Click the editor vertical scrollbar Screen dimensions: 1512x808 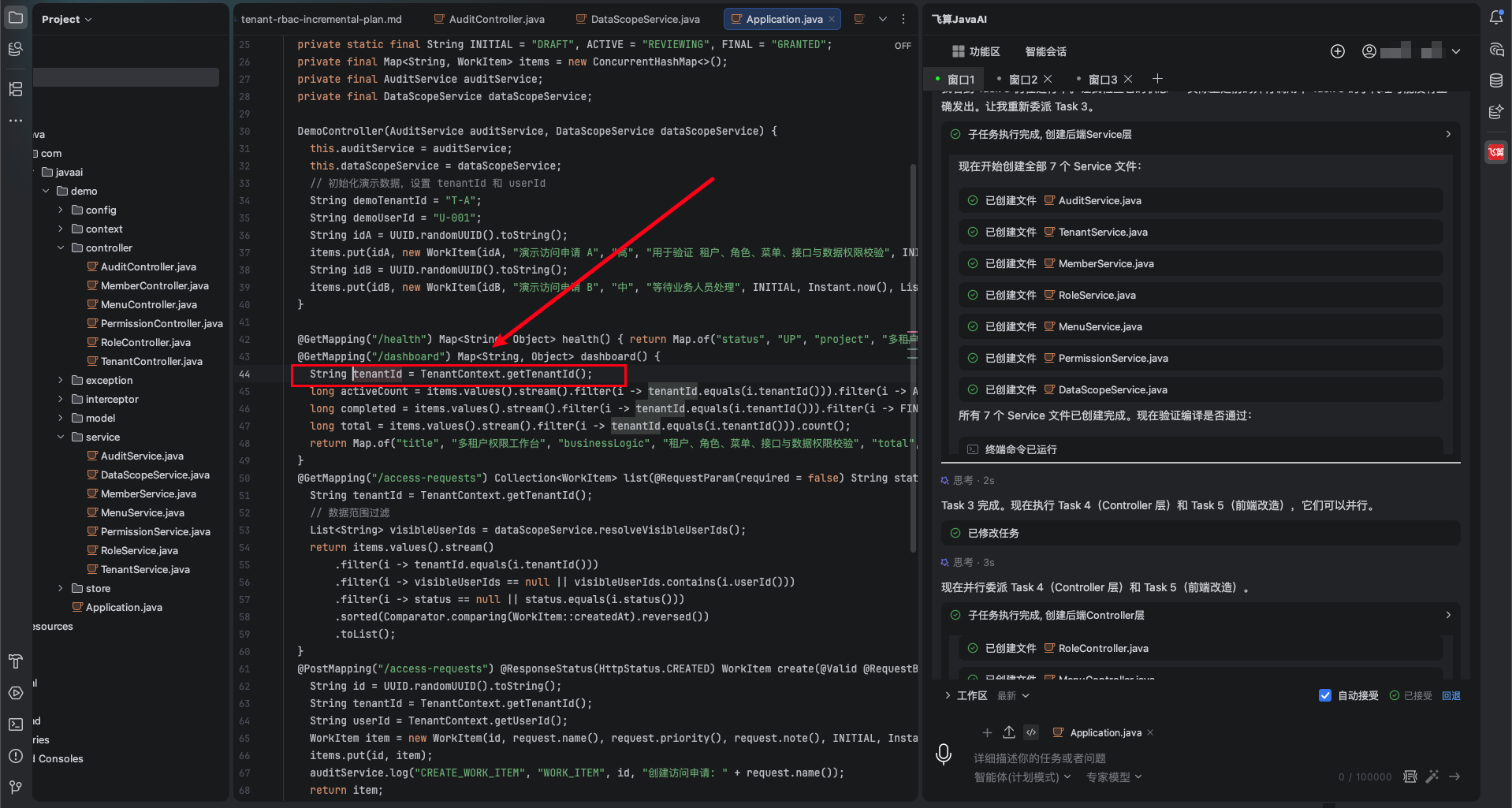(x=913, y=358)
